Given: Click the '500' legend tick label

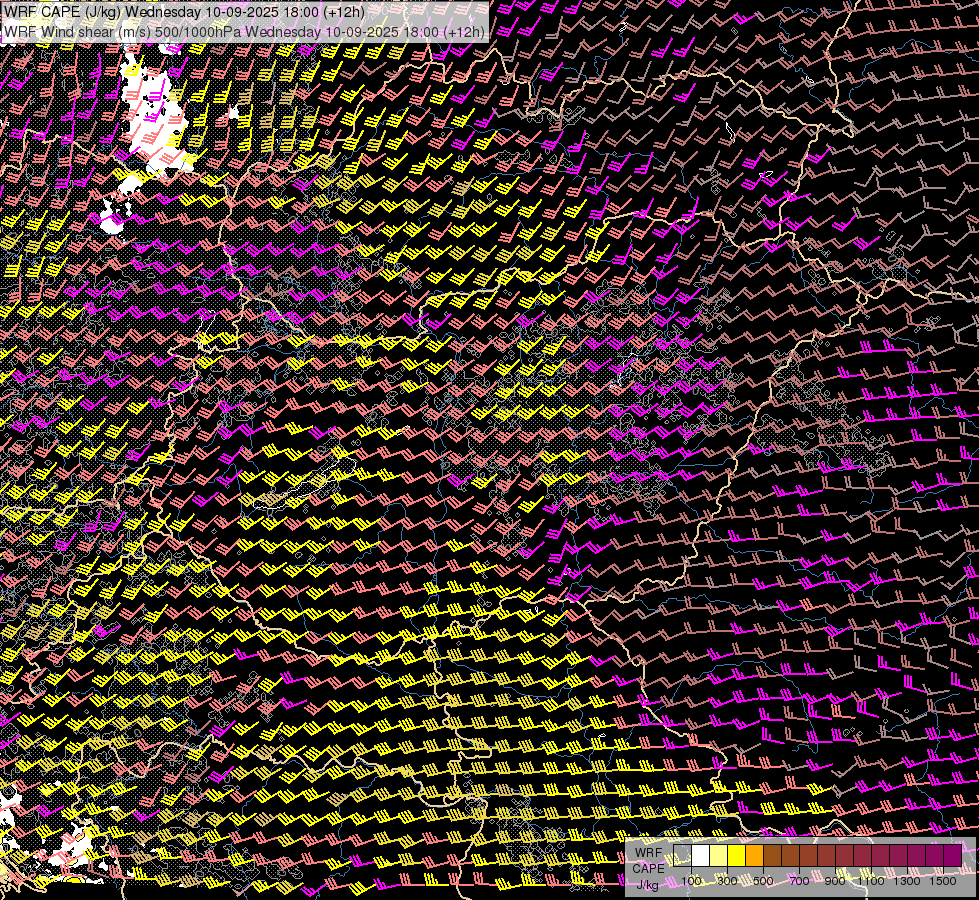Looking at the screenshot, I should pyautogui.click(x=763, y=881).
